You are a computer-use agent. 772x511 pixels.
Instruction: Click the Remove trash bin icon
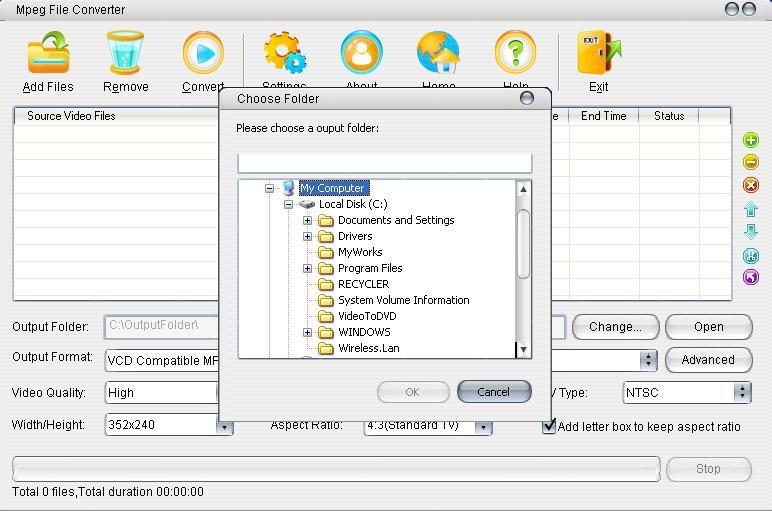click(125, 53)
